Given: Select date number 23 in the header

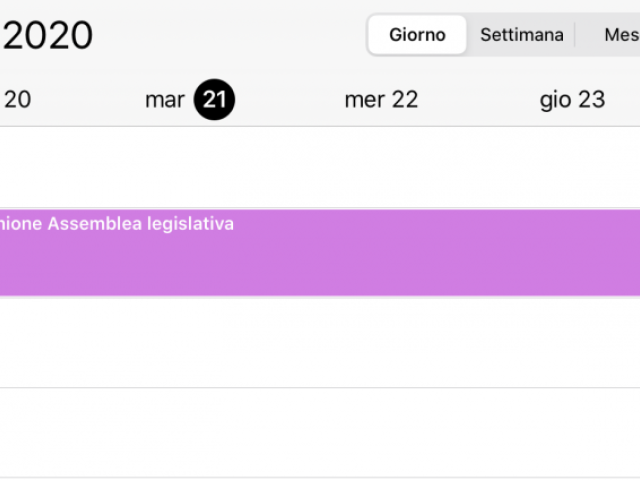Looking at the screenshot, I should (590, 100).
